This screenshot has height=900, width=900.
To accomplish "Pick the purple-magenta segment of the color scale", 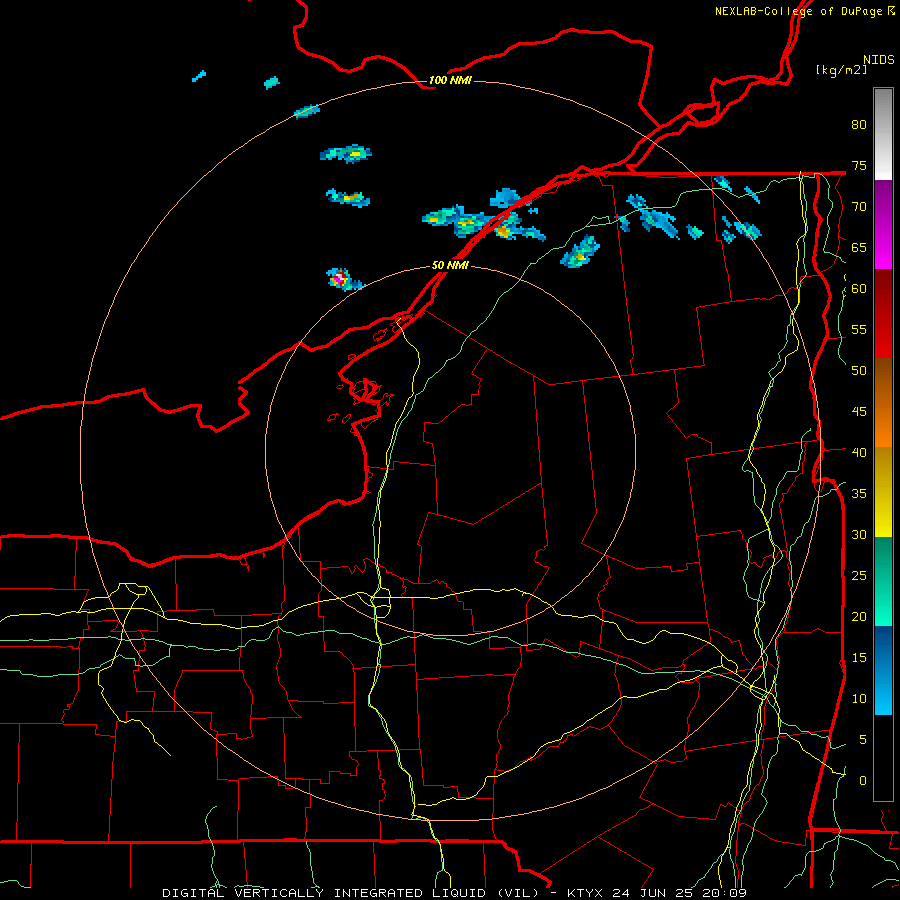I will (883, 224).
